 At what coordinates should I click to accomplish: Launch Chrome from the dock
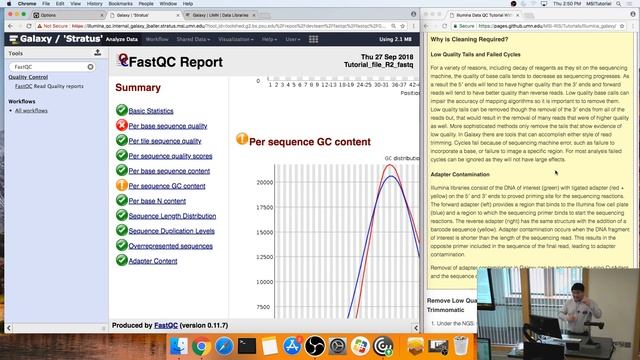point(201,346)
